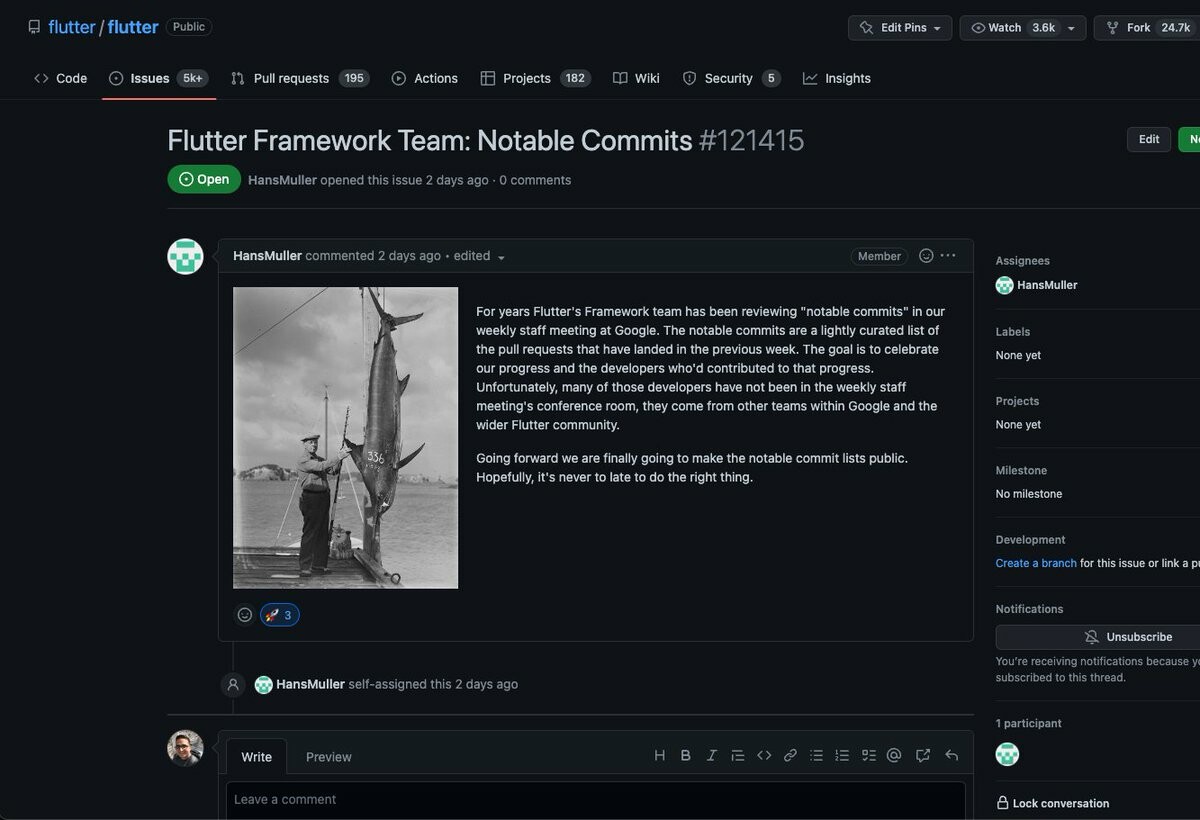Screen dimensions: 1200x820
Task: Click the heading icon in comment toolbar
Action: point(659,756)
